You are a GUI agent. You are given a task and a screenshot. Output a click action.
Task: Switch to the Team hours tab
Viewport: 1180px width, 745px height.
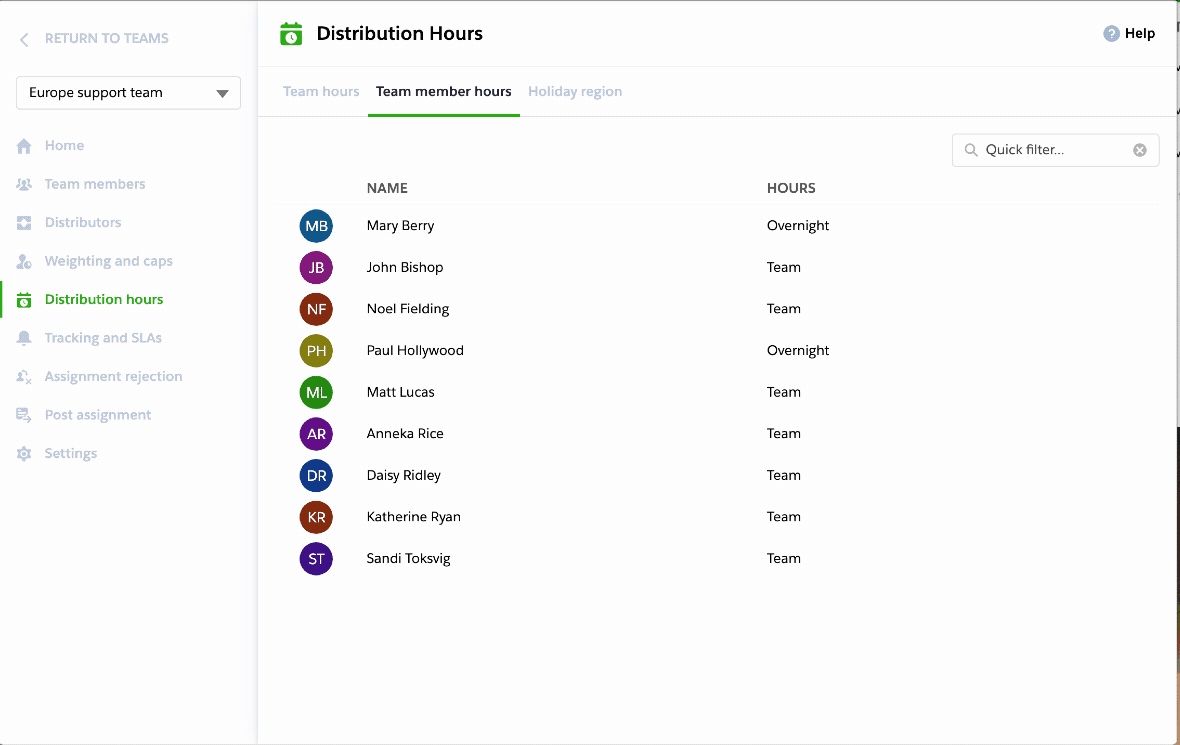[x=321, y=92]
